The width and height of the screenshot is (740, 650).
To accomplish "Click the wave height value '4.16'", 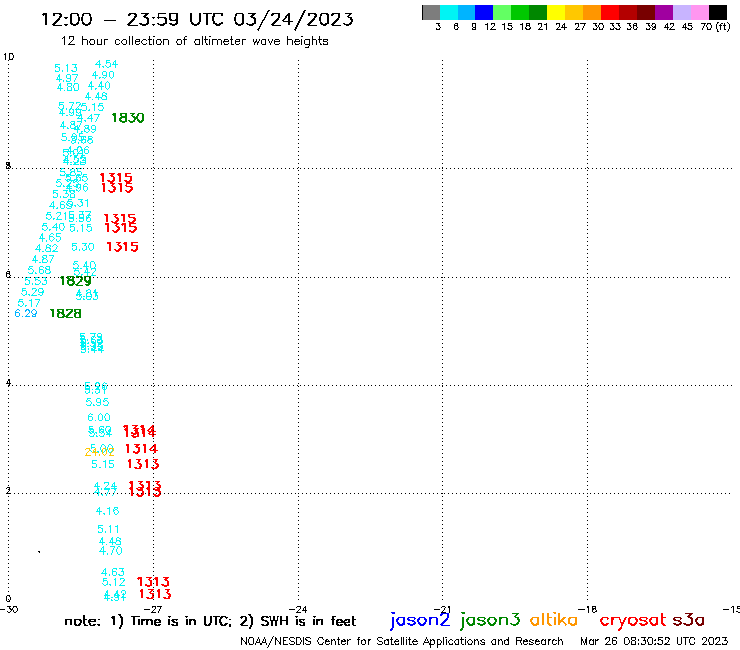I will point(108,511).
